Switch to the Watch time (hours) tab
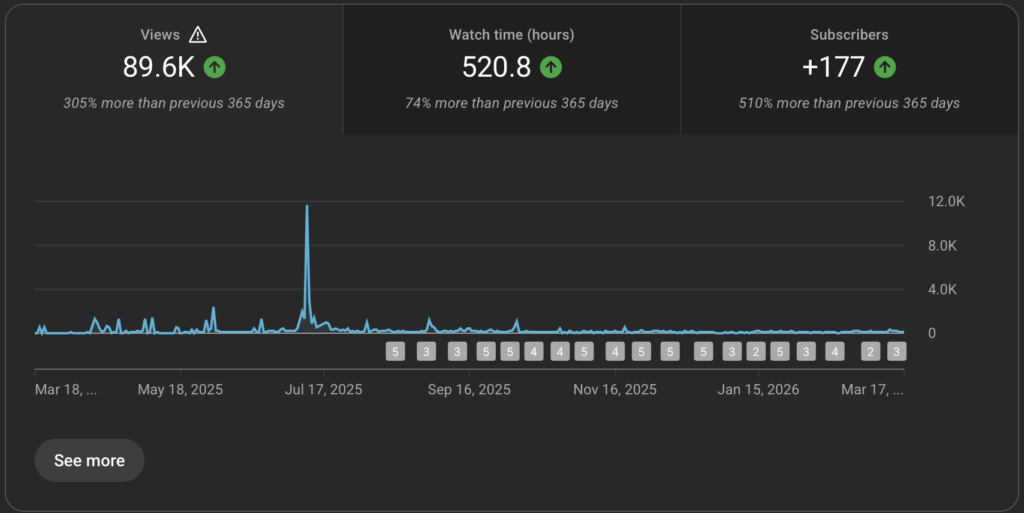 coord(511,69)
